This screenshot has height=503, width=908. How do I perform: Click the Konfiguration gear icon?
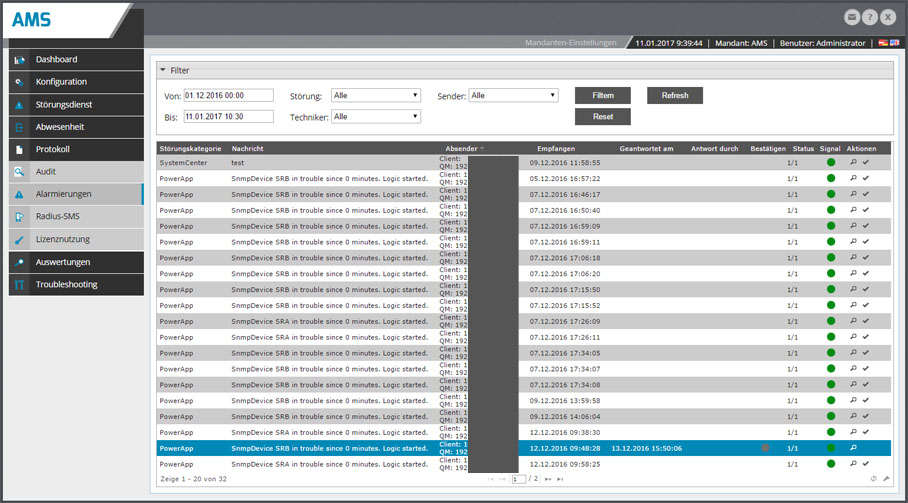point(20,82)
